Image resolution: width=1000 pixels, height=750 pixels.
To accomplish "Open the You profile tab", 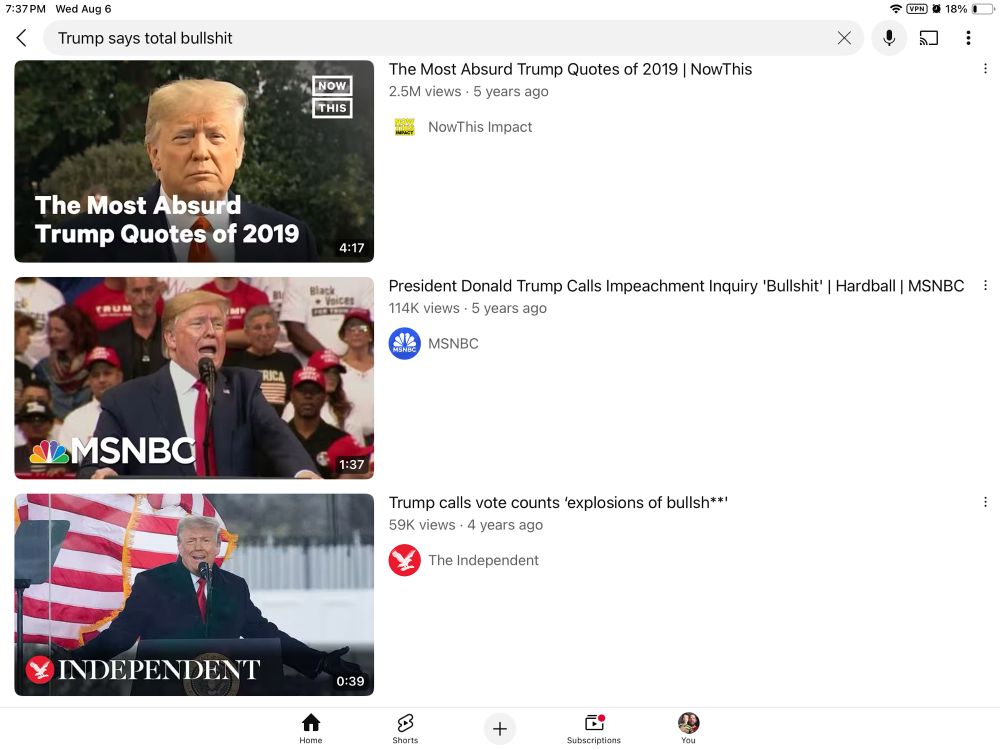I will (x=688, y=729).
